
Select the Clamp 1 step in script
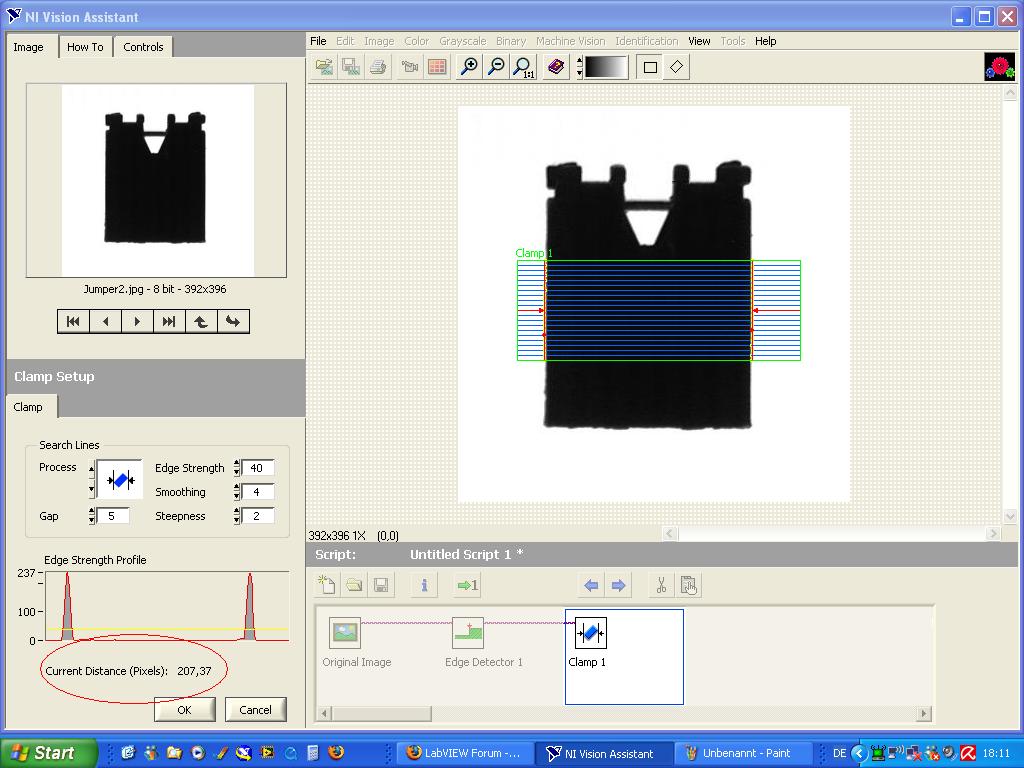(x=589, y=640)
